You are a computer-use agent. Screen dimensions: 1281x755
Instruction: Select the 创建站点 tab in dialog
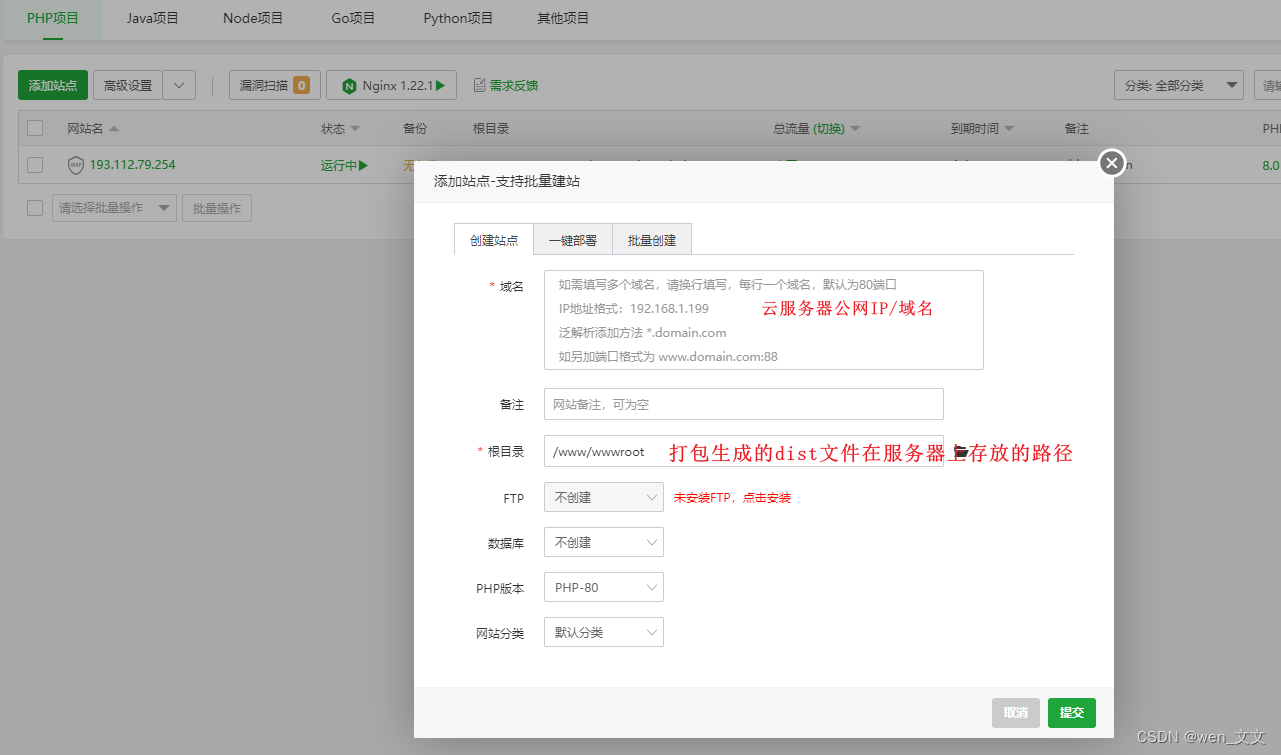[494, 240]
